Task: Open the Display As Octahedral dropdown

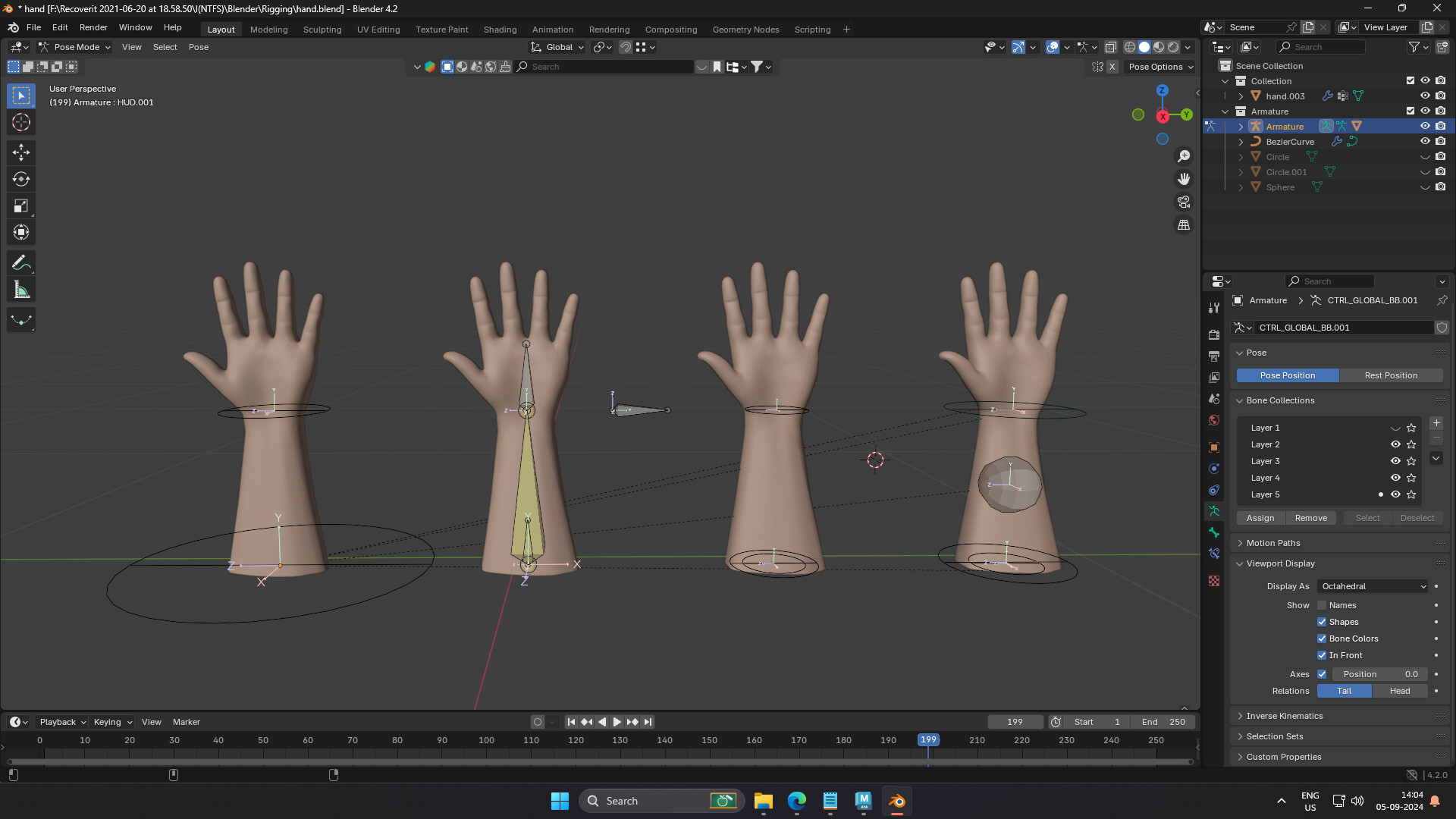Action: [1371, 585]
